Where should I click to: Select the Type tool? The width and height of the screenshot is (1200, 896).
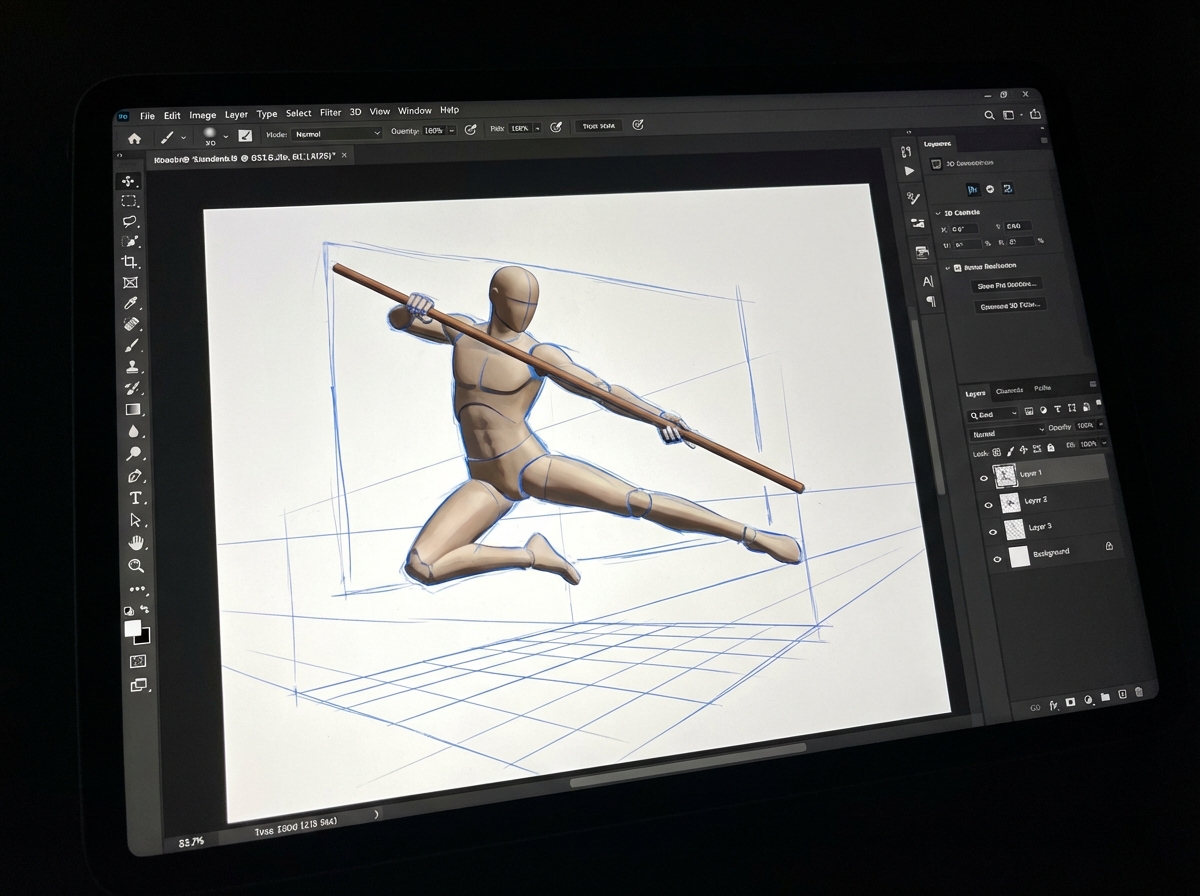pos(135,496)
